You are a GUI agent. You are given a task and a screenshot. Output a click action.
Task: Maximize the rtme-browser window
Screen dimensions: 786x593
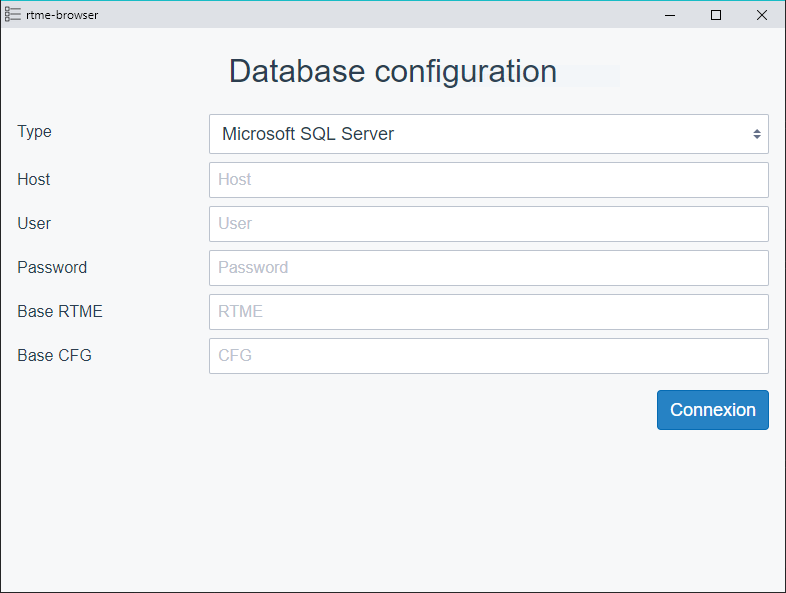click(716, 15)
